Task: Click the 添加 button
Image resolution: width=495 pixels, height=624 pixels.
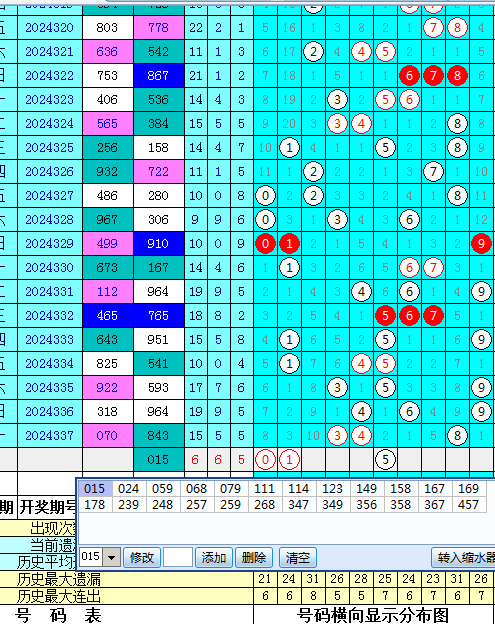Action: point(214,557)
